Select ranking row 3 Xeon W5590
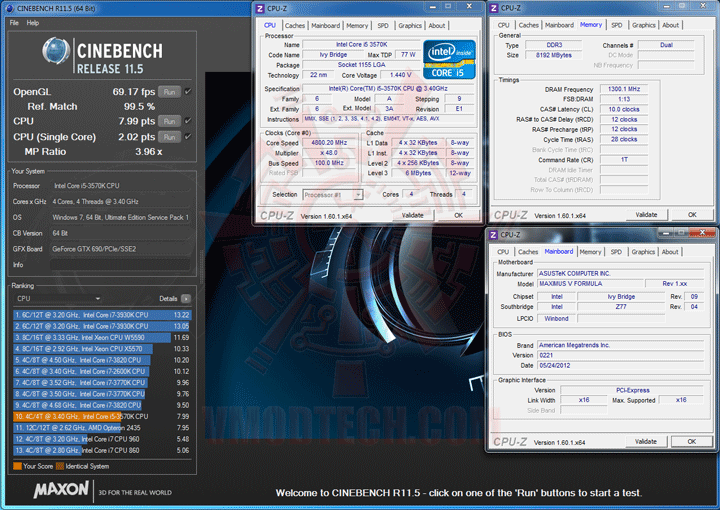The image size is (720, 510). coord(102,337)
